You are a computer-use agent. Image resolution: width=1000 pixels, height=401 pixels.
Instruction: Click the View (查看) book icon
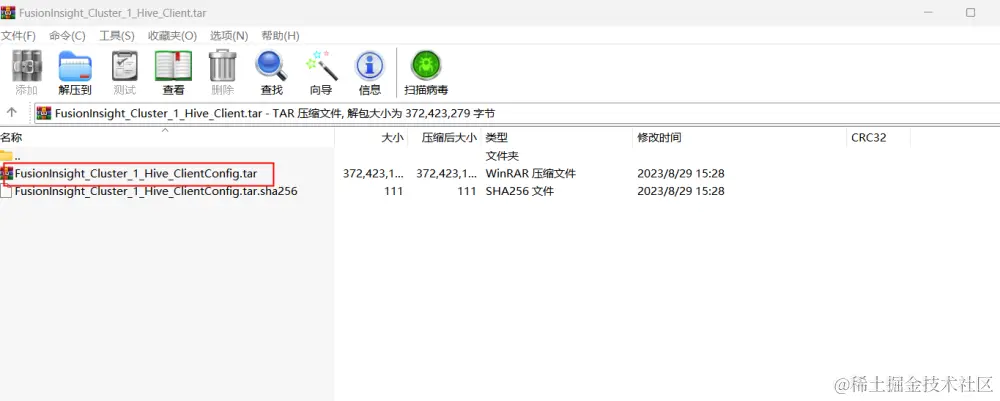pyautogui.click(x=173, y=66)
